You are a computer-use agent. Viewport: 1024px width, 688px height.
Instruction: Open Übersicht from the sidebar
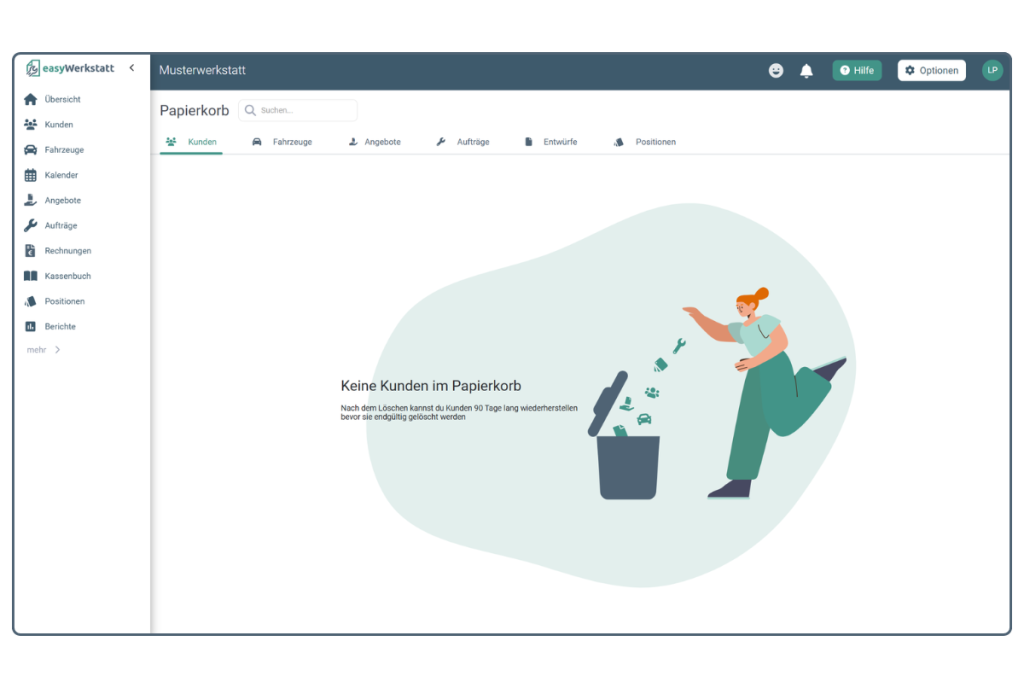click(x=62, y=100)
